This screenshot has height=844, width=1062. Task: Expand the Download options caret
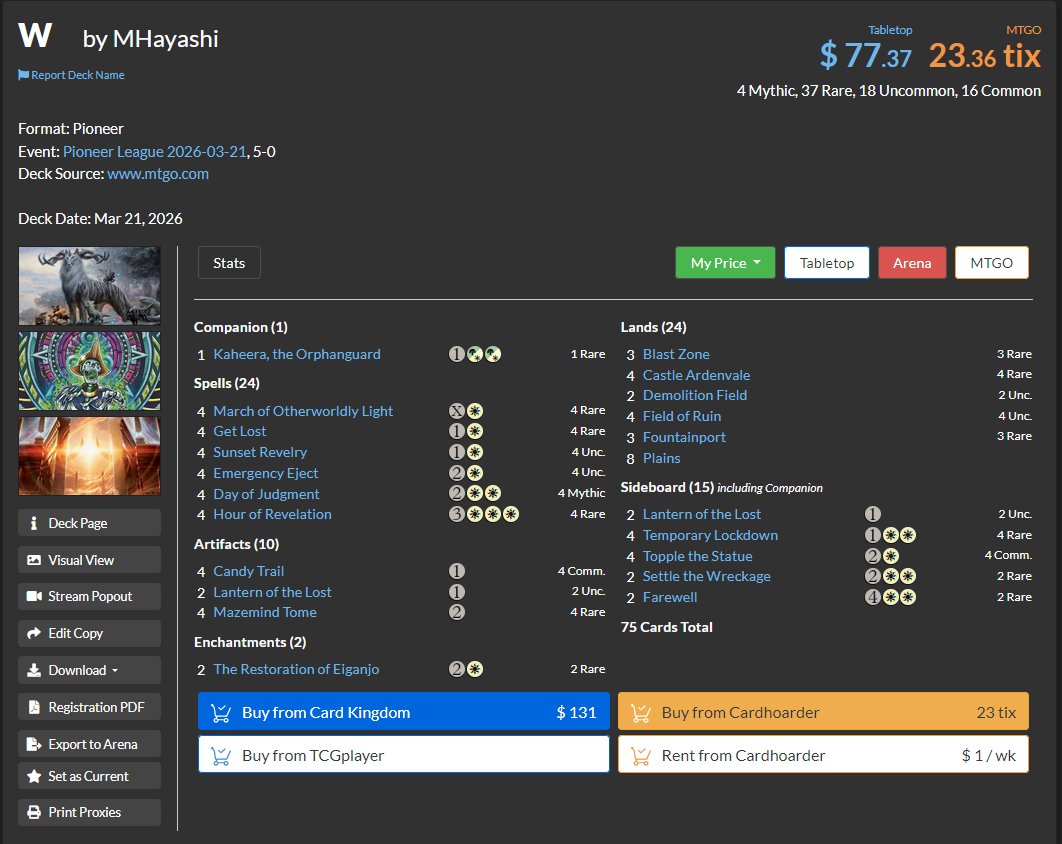[x=114, y=671]
